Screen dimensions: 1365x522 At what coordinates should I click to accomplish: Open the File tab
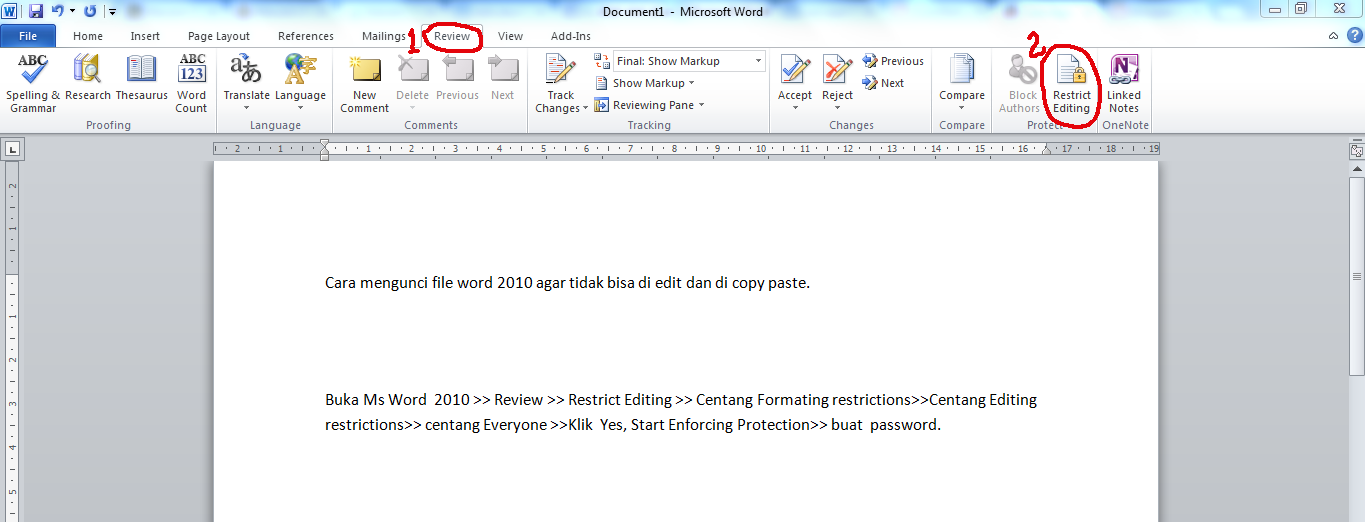click(28, 36)
